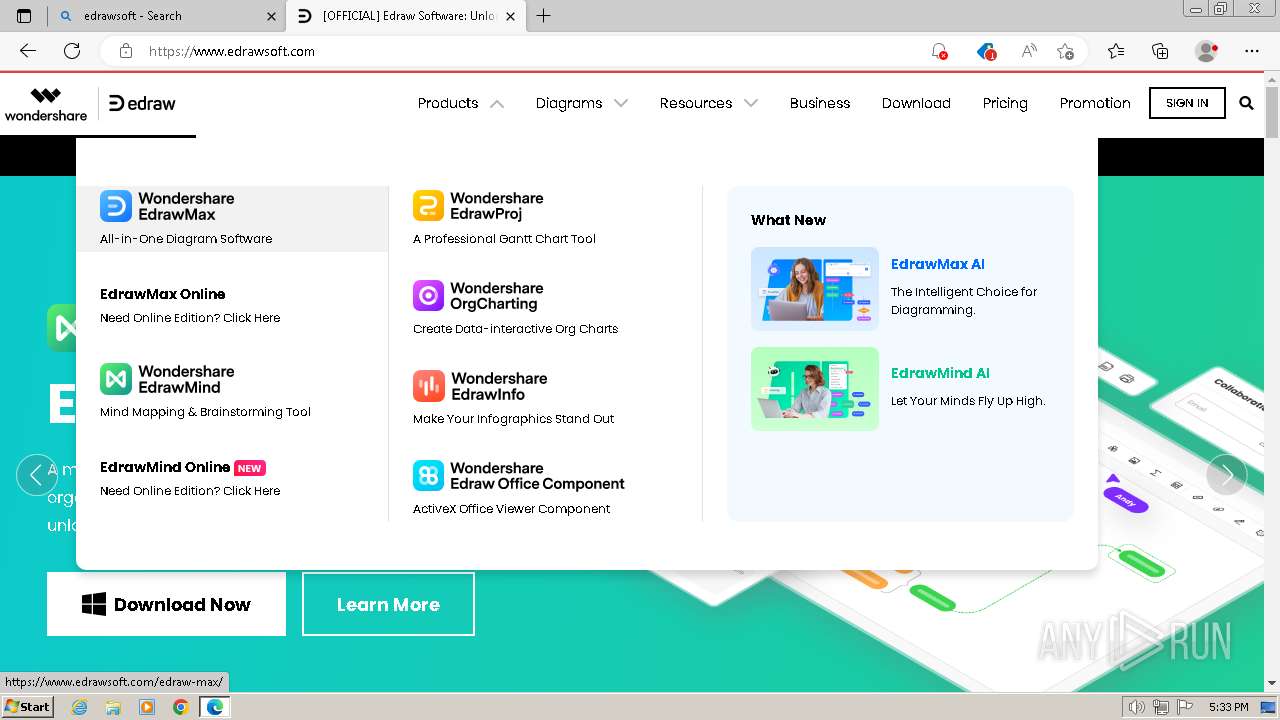Open tab actions menu icon
Image resolution: width=1280 pixels, height=720 pixels.
tap(24, 16)
